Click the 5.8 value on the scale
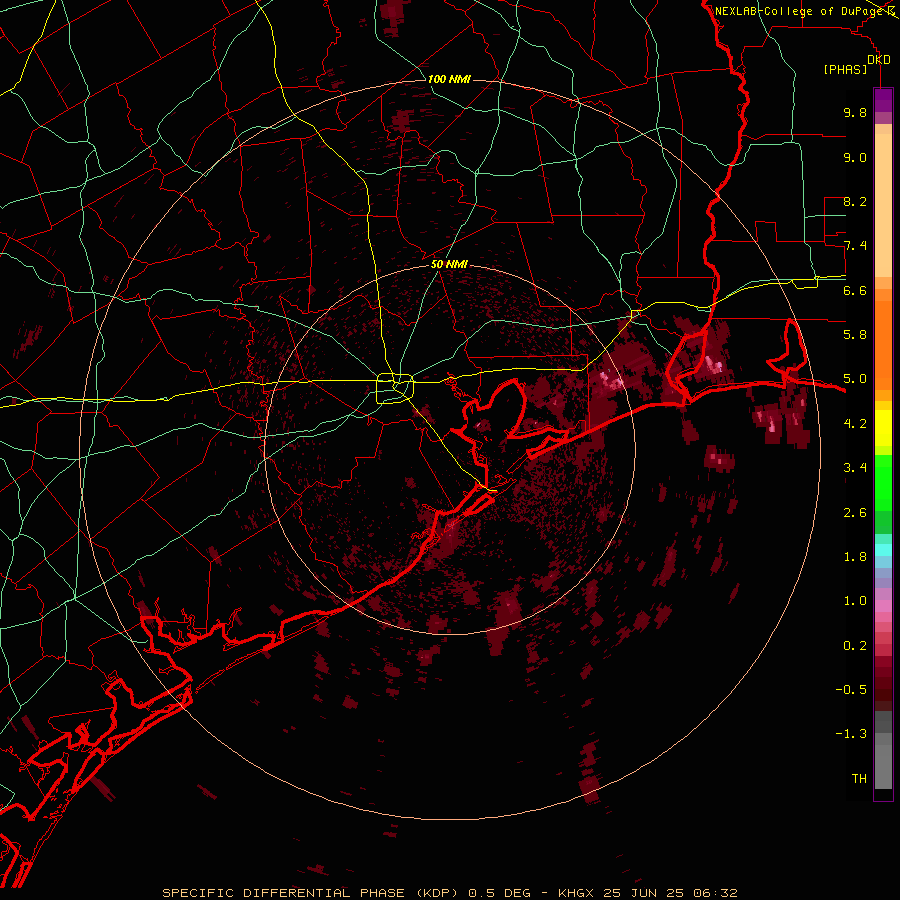Screen dimensions: 900x900 point(855,335)
